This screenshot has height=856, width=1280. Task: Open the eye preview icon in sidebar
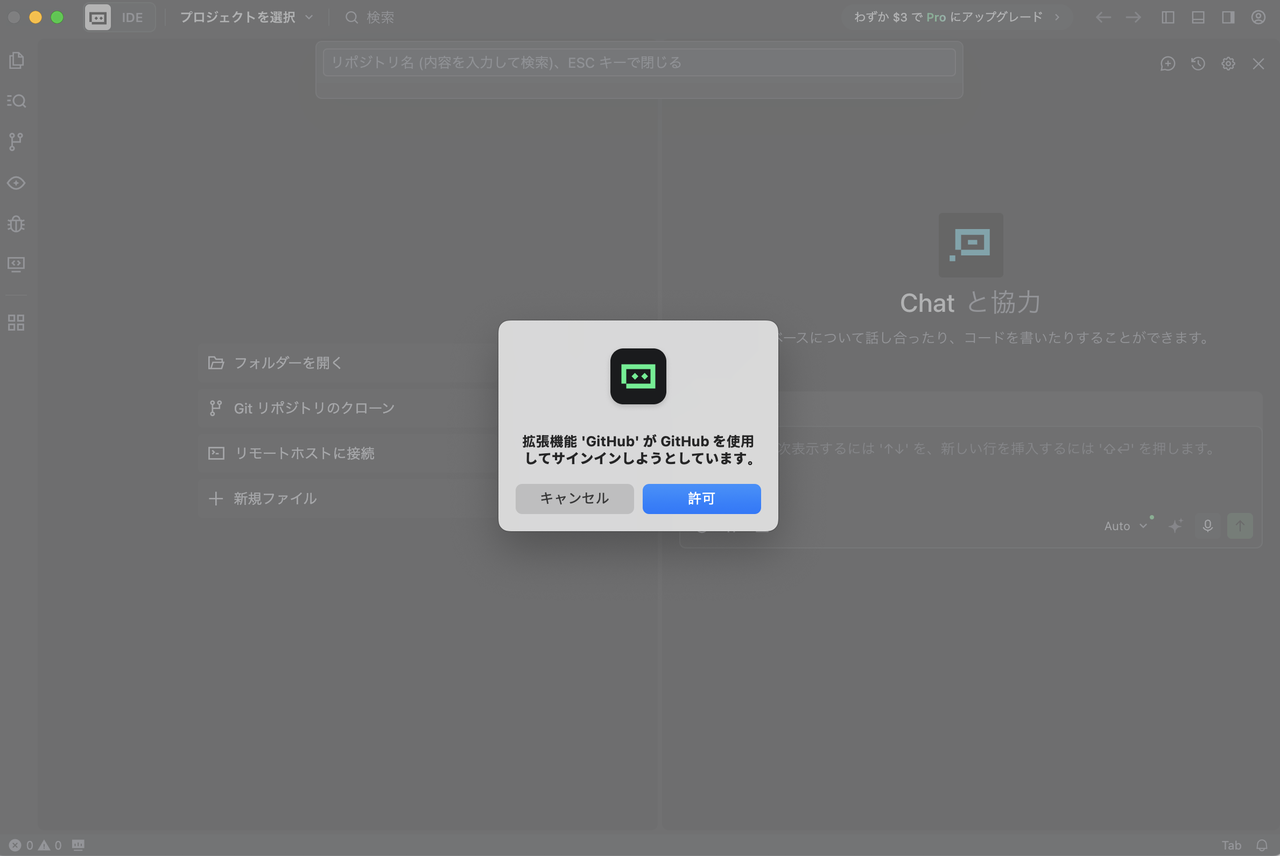pos(16,183)
